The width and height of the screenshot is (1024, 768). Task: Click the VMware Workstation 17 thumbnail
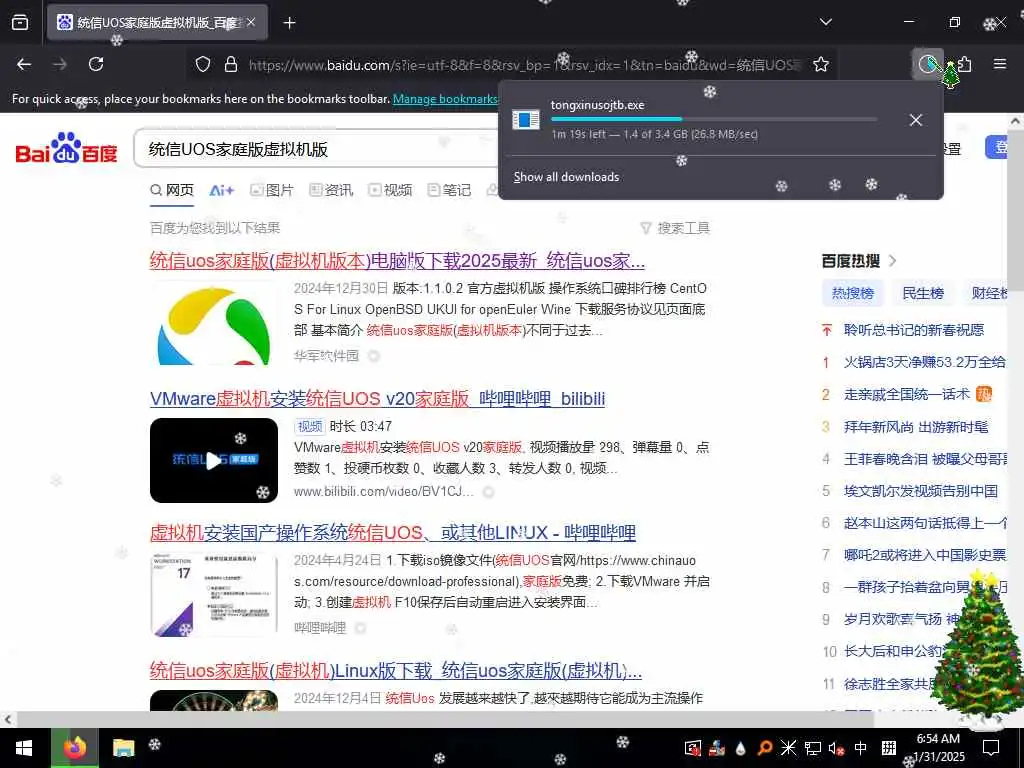[214, 595]
